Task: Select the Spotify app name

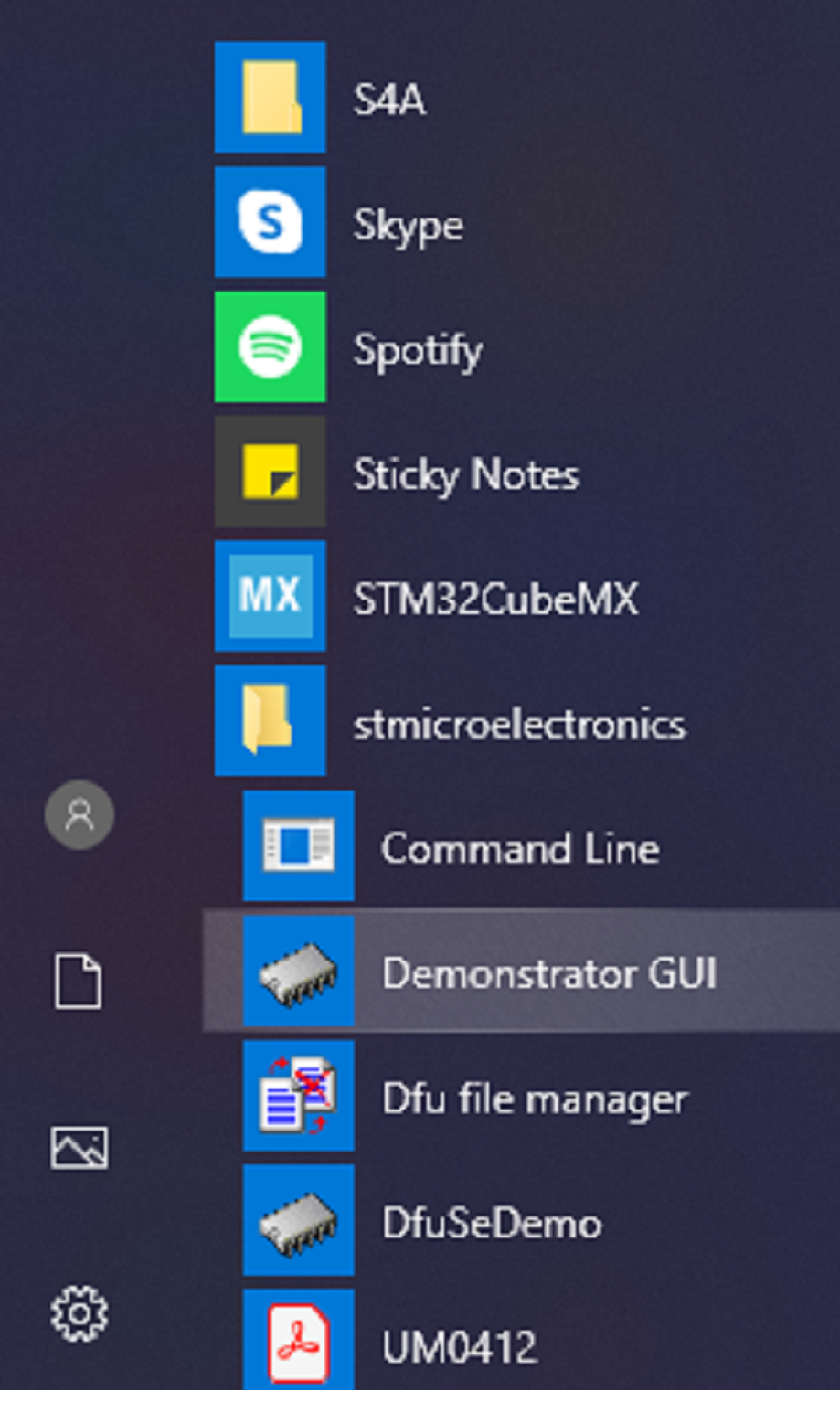Action: (418, 350)
